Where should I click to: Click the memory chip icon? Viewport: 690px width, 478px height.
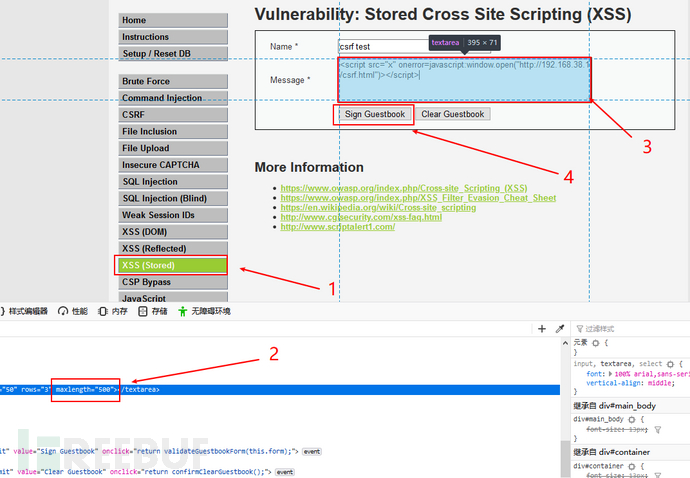tap(103, 312)
